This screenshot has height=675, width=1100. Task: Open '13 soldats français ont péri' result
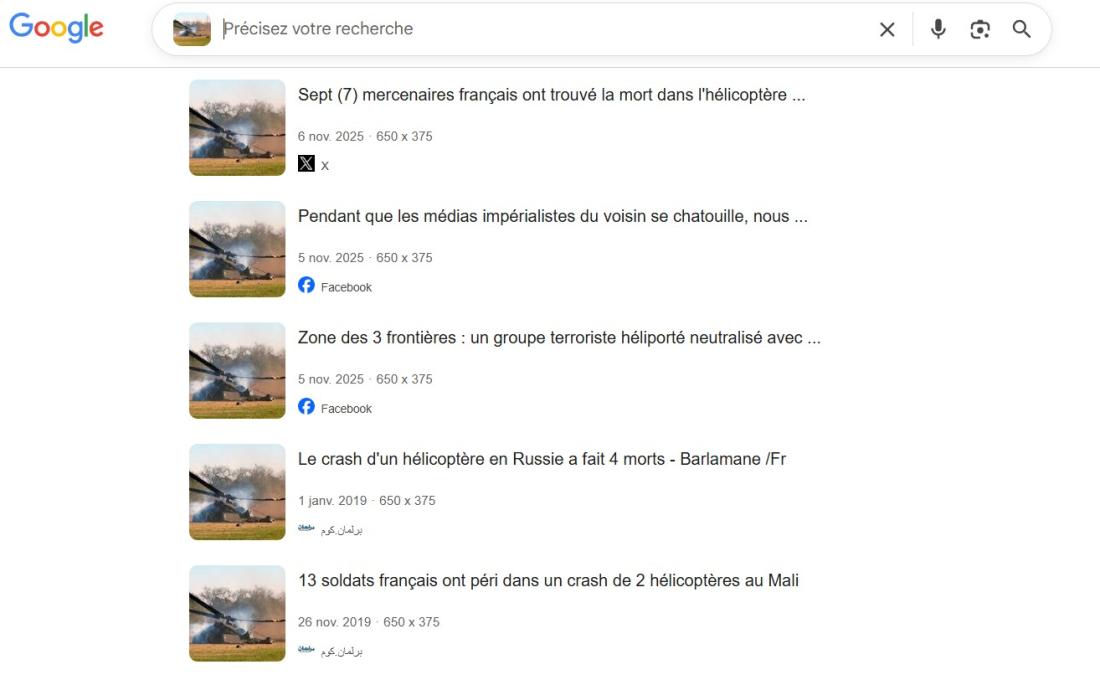coord(548,580)
